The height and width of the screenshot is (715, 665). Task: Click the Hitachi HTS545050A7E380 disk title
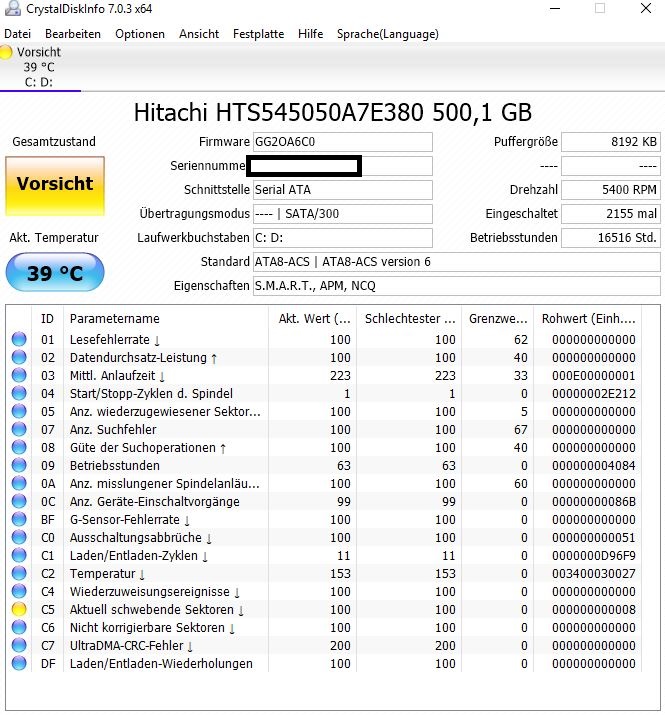click(332, 112)
